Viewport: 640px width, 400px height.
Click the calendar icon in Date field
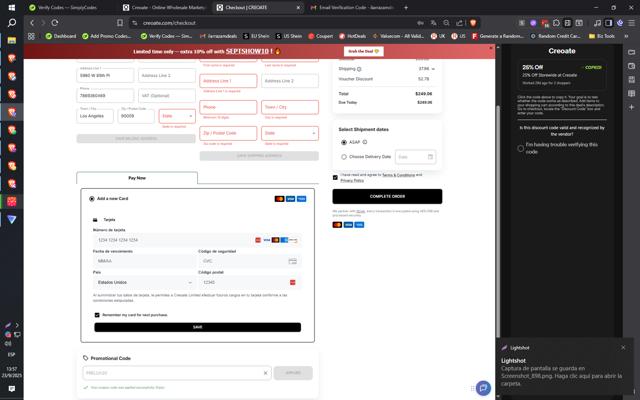[x=430, y=157]
